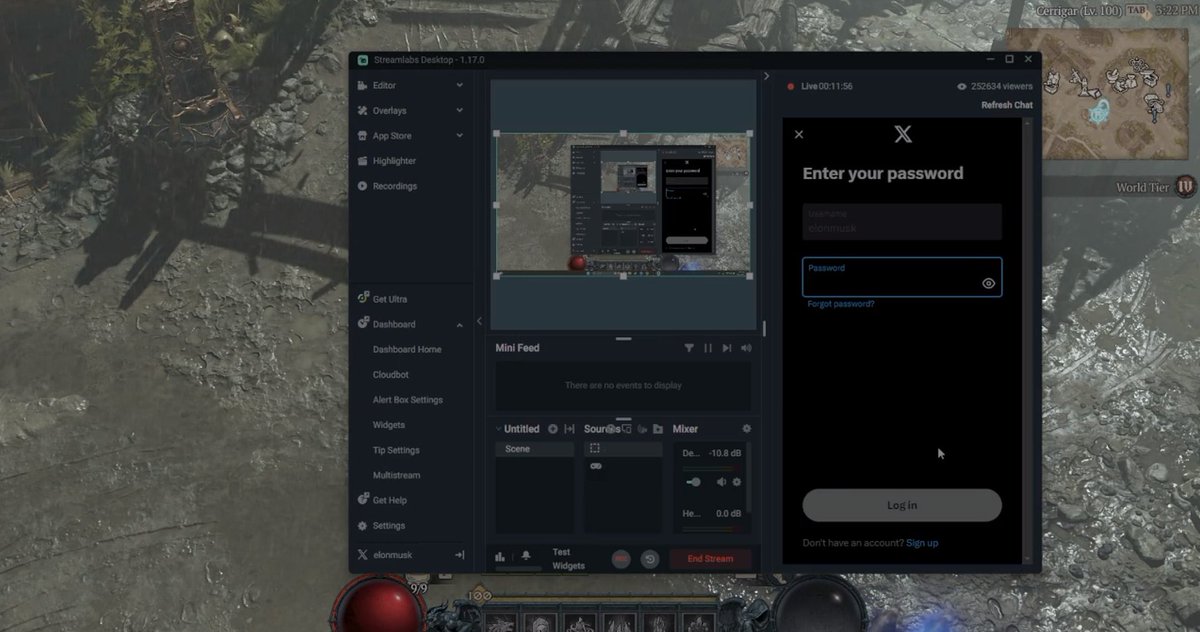Open Settings in the sidebar
Viewport: 1200px width, 632px height.
click(x=389, y=525)
